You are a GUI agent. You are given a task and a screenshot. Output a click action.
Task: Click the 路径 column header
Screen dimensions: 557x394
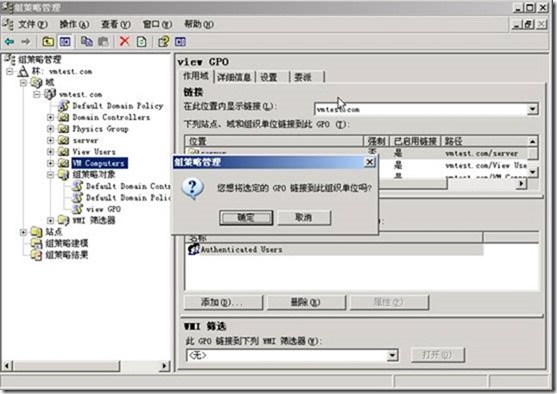click(484, 141)
